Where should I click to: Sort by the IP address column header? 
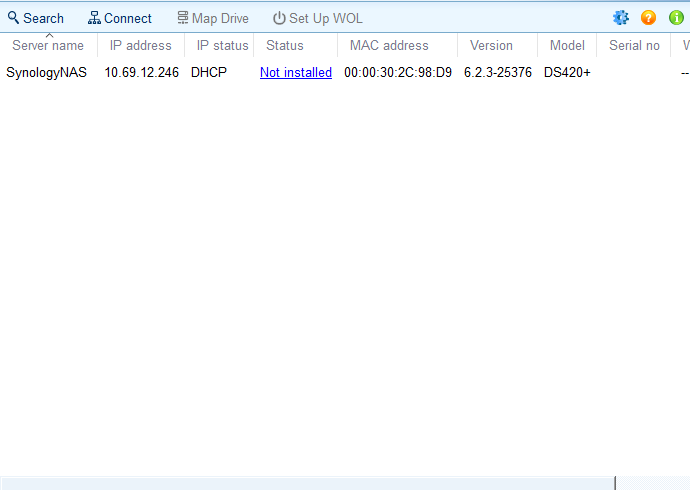coord(140,45)
